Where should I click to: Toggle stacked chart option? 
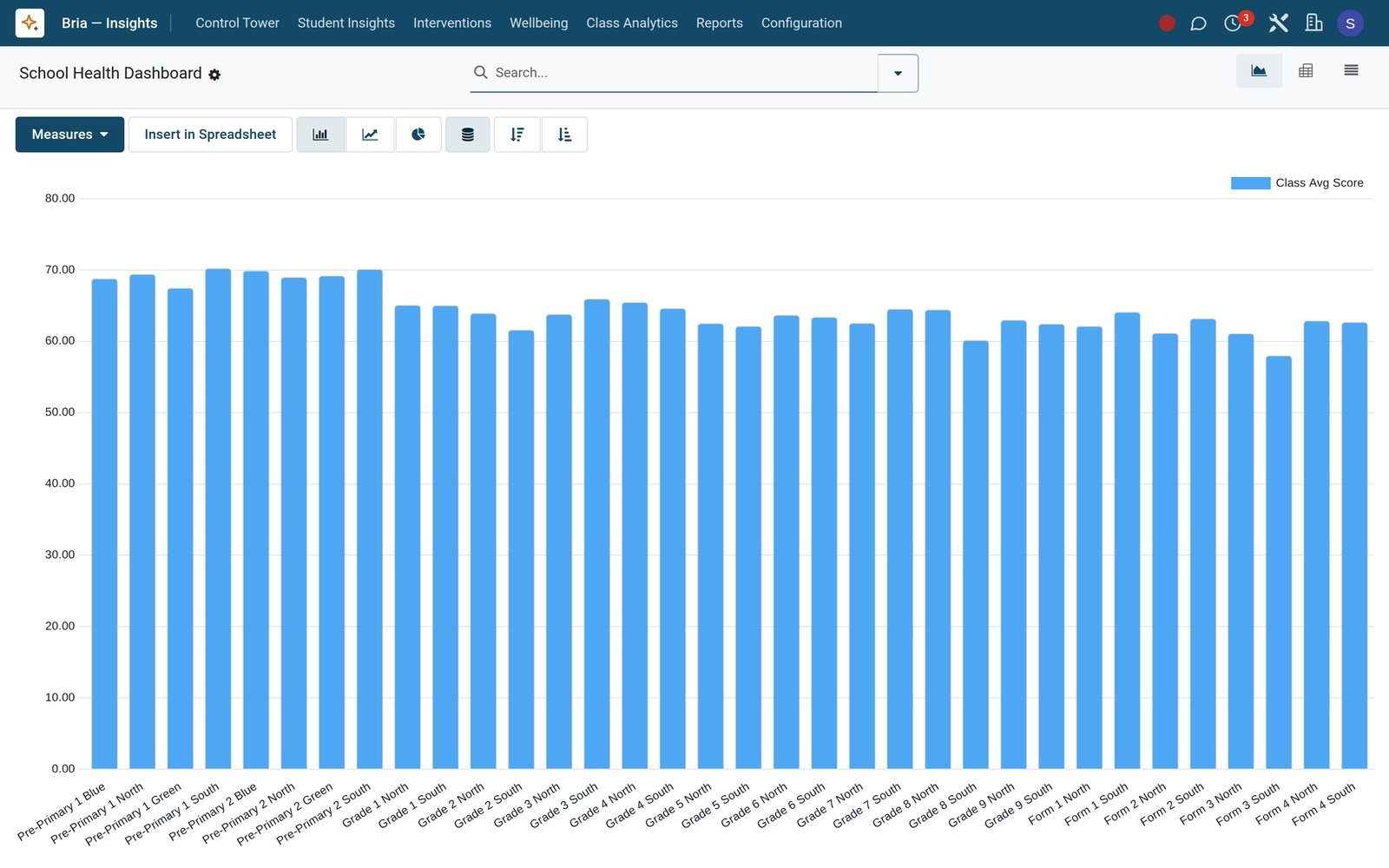(x=468, y=135)
